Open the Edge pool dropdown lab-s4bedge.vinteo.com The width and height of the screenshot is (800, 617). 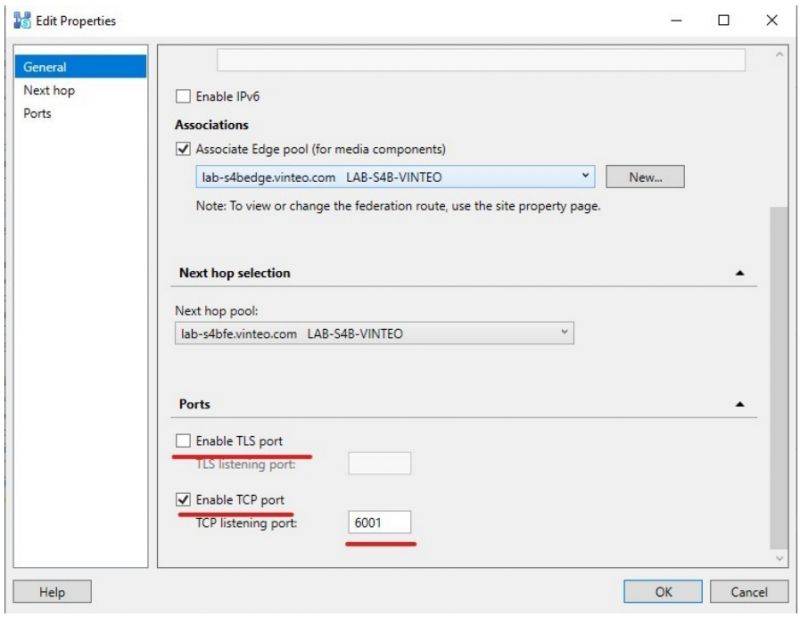coord(395,177)
